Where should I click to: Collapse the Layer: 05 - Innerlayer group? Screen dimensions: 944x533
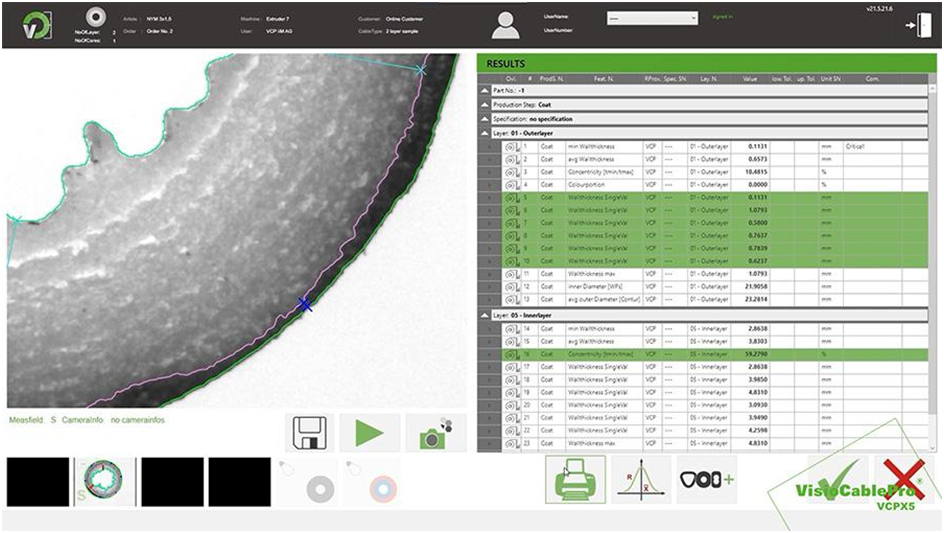[x=485, y=315]
